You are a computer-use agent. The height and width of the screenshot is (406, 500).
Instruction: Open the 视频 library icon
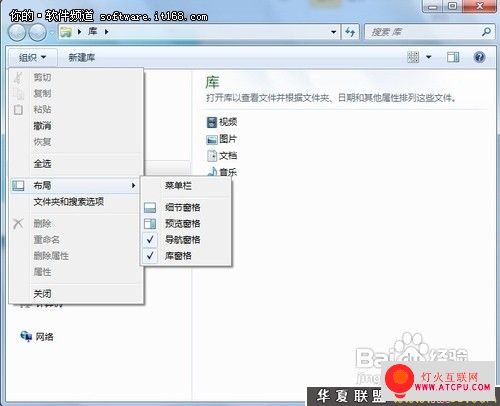212,122
